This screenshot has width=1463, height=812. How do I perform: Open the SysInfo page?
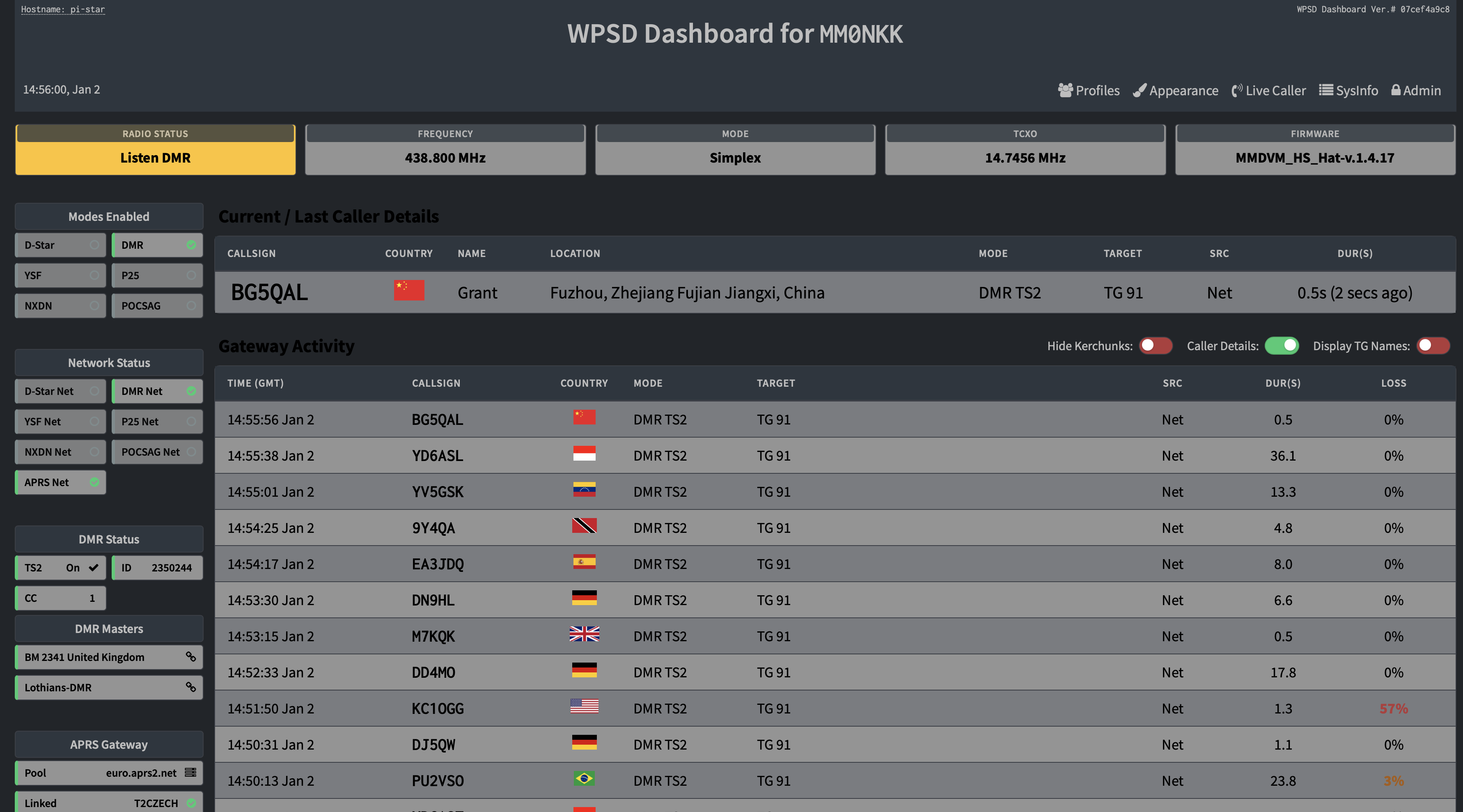pos(1348,90)
